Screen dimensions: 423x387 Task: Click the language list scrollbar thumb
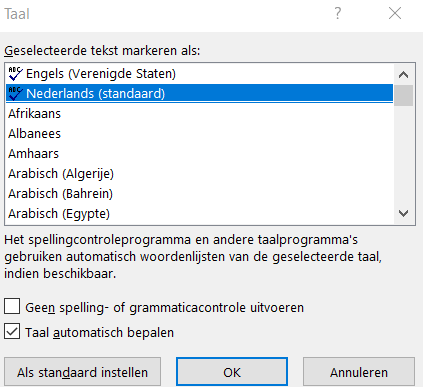tap(403, 95)
